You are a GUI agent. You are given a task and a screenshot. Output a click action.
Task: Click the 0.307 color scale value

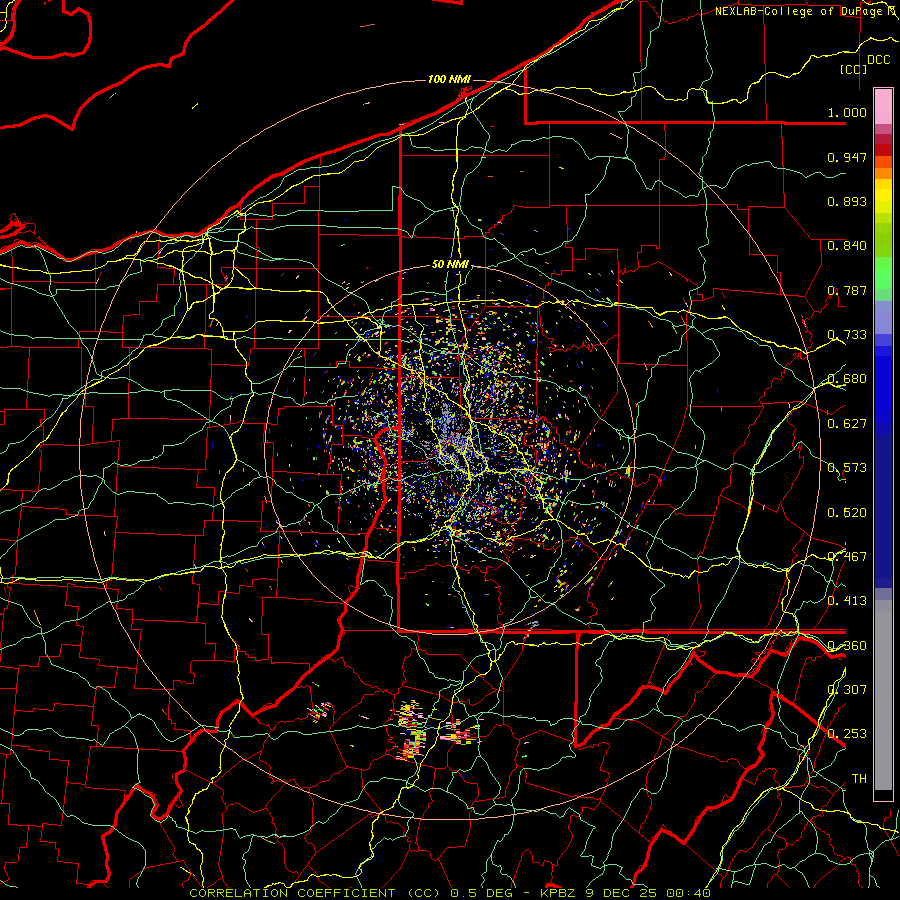pos(847,690)
